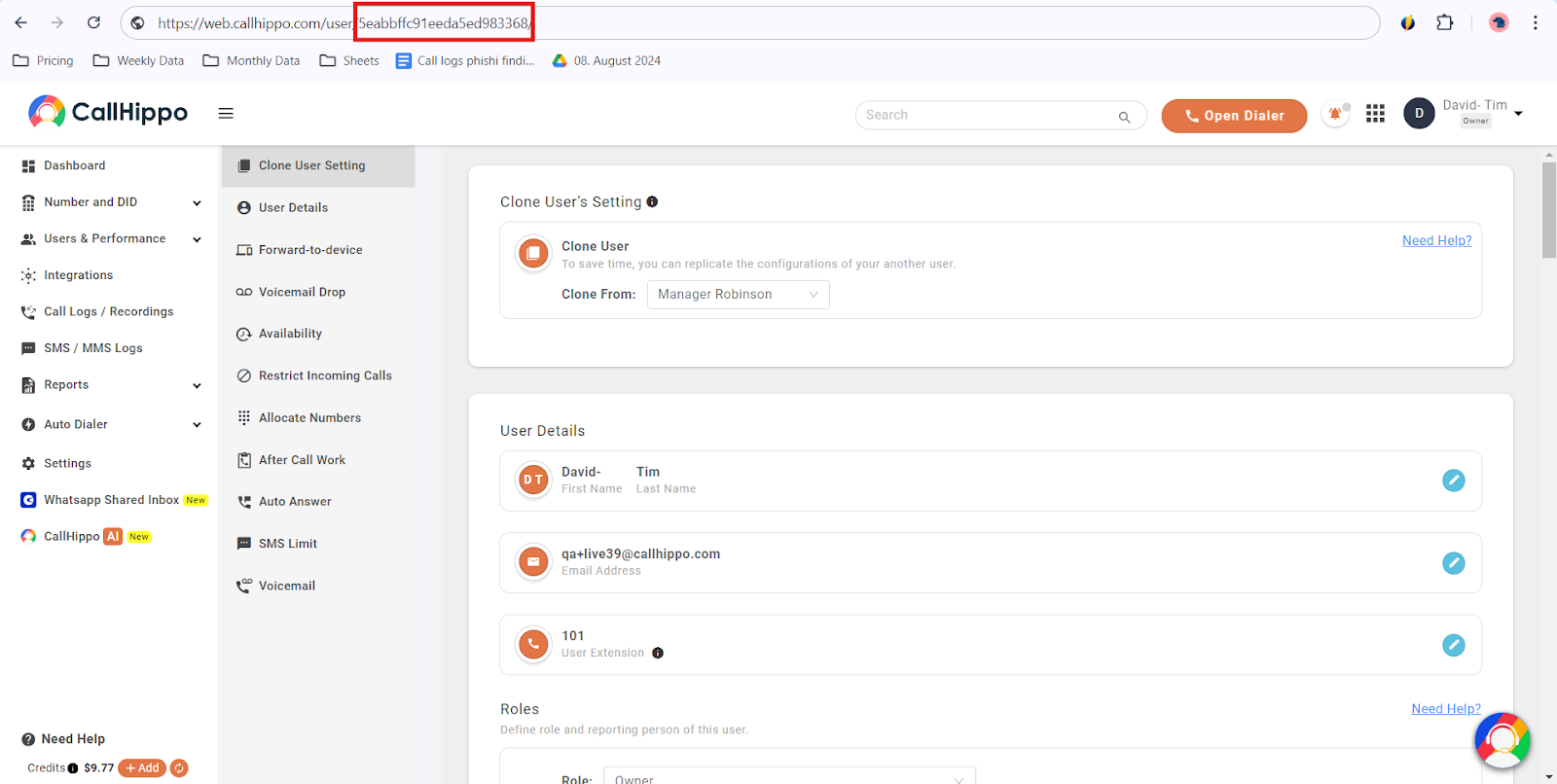Open SMS / MMS Logs
The image size is (1557, 784).
point(92,348)
